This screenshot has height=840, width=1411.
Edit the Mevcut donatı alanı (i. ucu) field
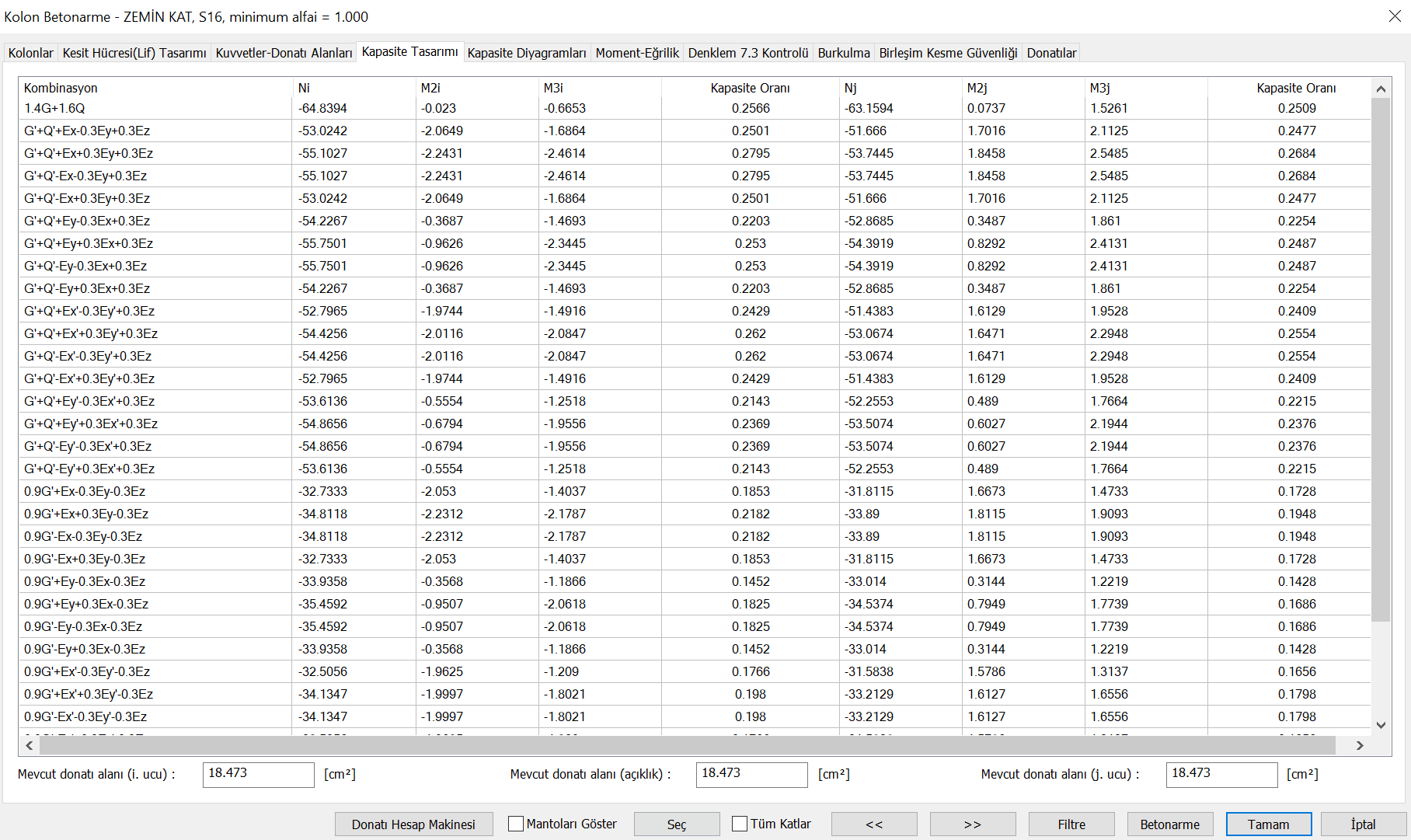point(258,774)
